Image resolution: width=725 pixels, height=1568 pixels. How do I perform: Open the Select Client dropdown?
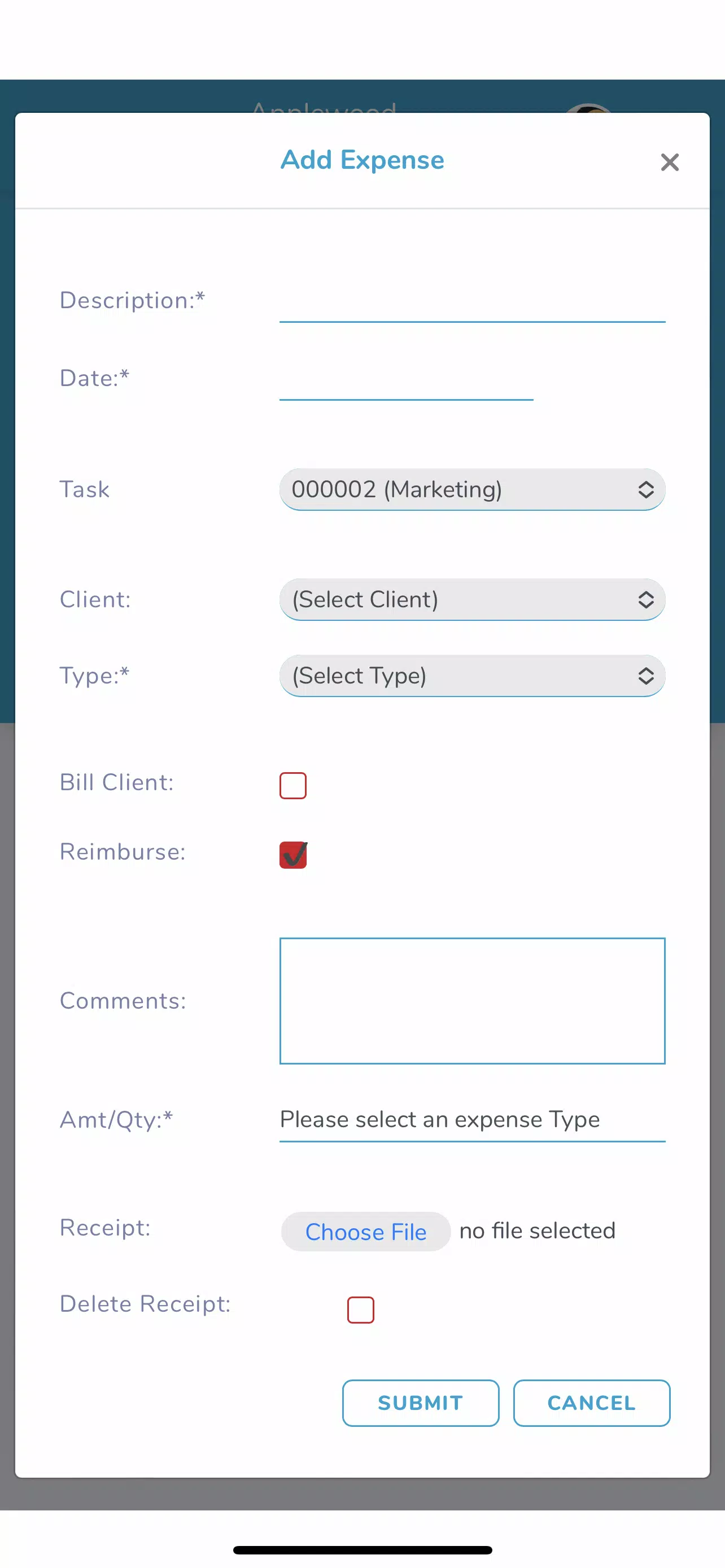472,599
